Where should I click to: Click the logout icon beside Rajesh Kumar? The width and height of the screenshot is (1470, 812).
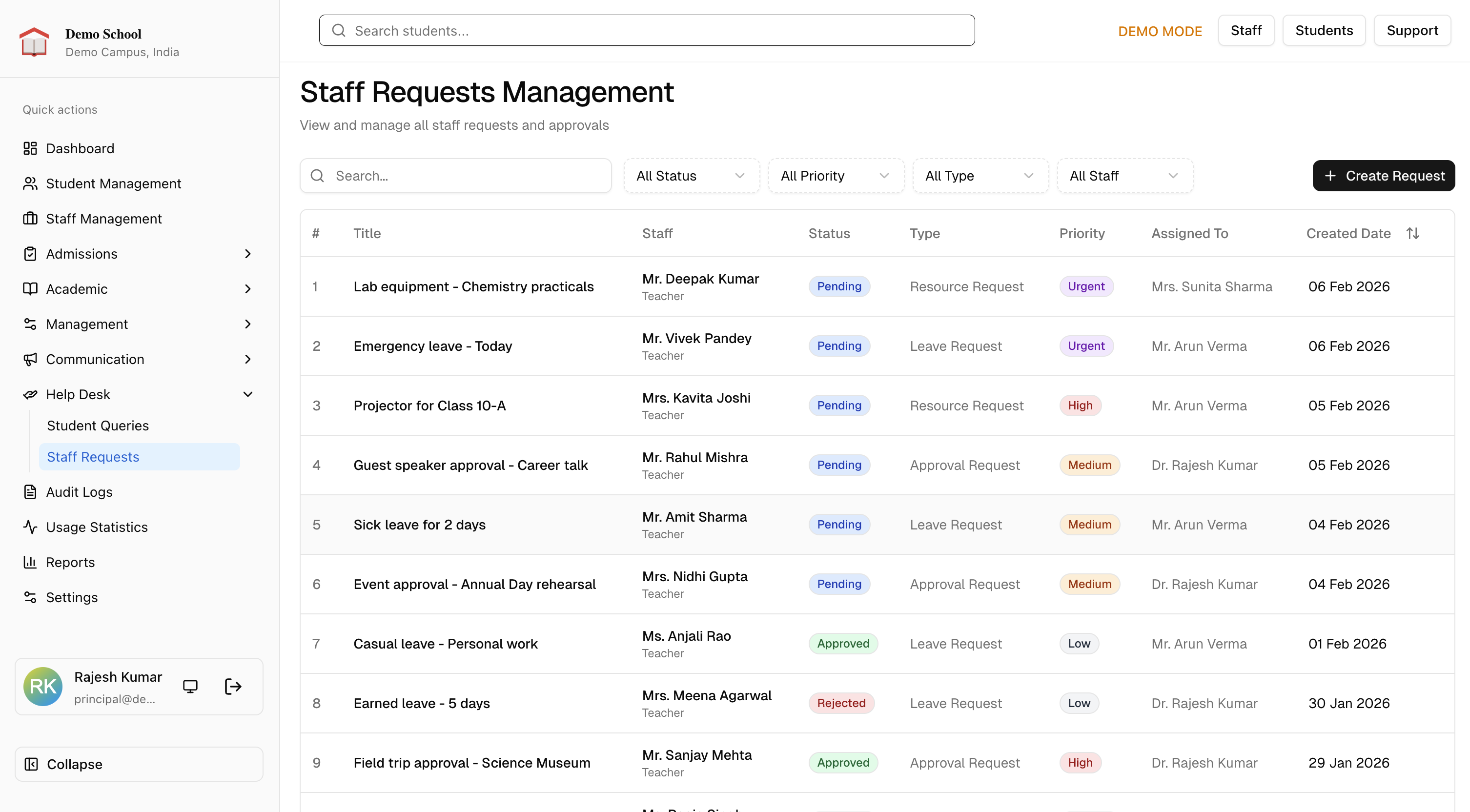[x=233, y=686]
